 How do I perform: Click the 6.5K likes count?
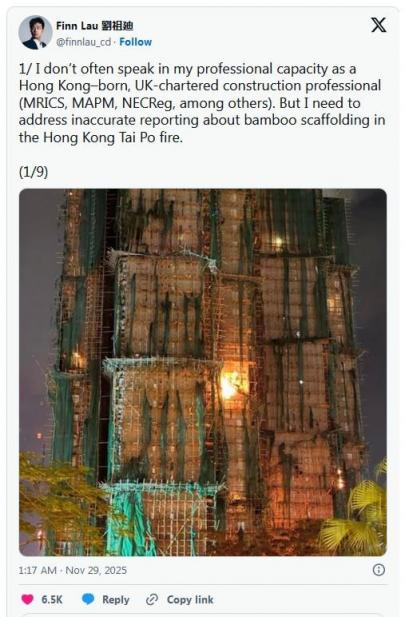52,599
